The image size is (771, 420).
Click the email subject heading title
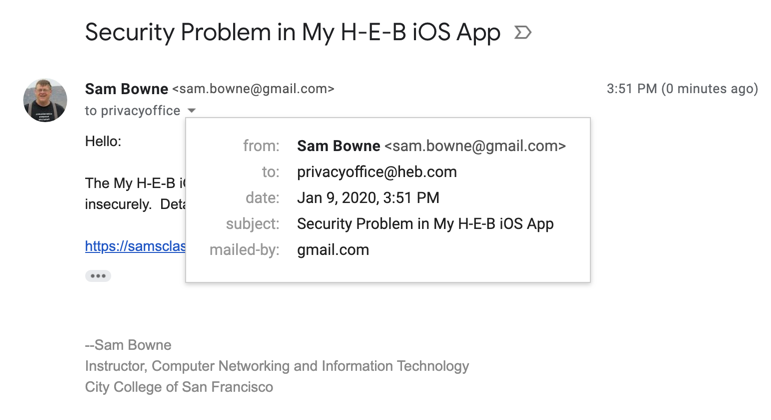click(x=292, y=32)
